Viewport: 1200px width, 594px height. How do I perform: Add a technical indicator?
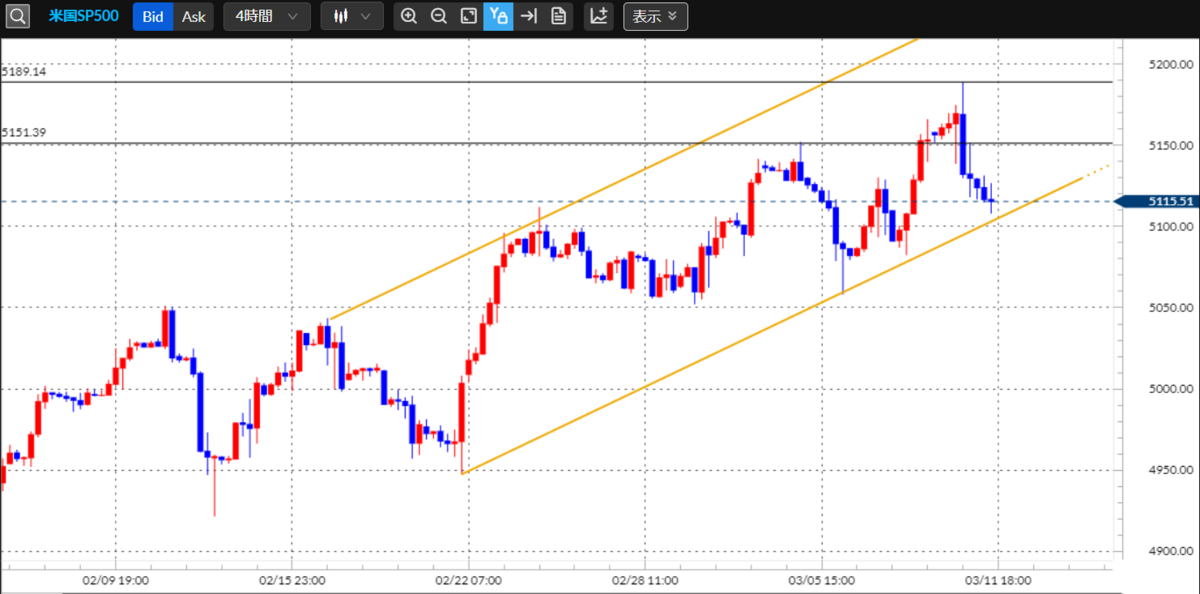tap(599, 16)
